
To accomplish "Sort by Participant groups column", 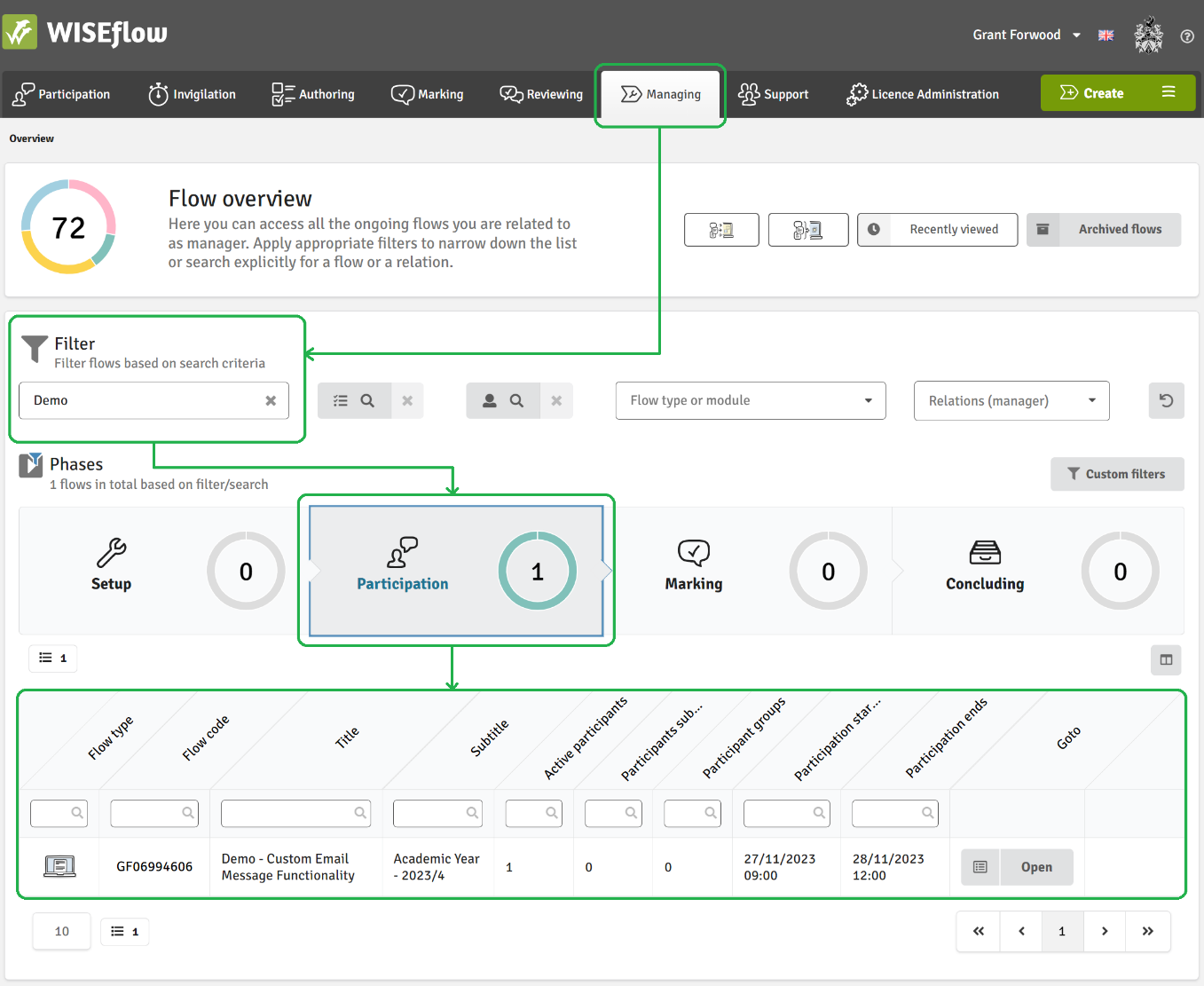I will pos(744,738).
